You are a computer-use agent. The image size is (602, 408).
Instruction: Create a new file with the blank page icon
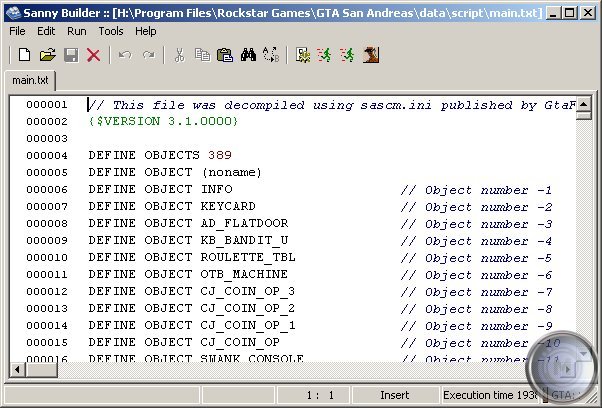[25, 55]
